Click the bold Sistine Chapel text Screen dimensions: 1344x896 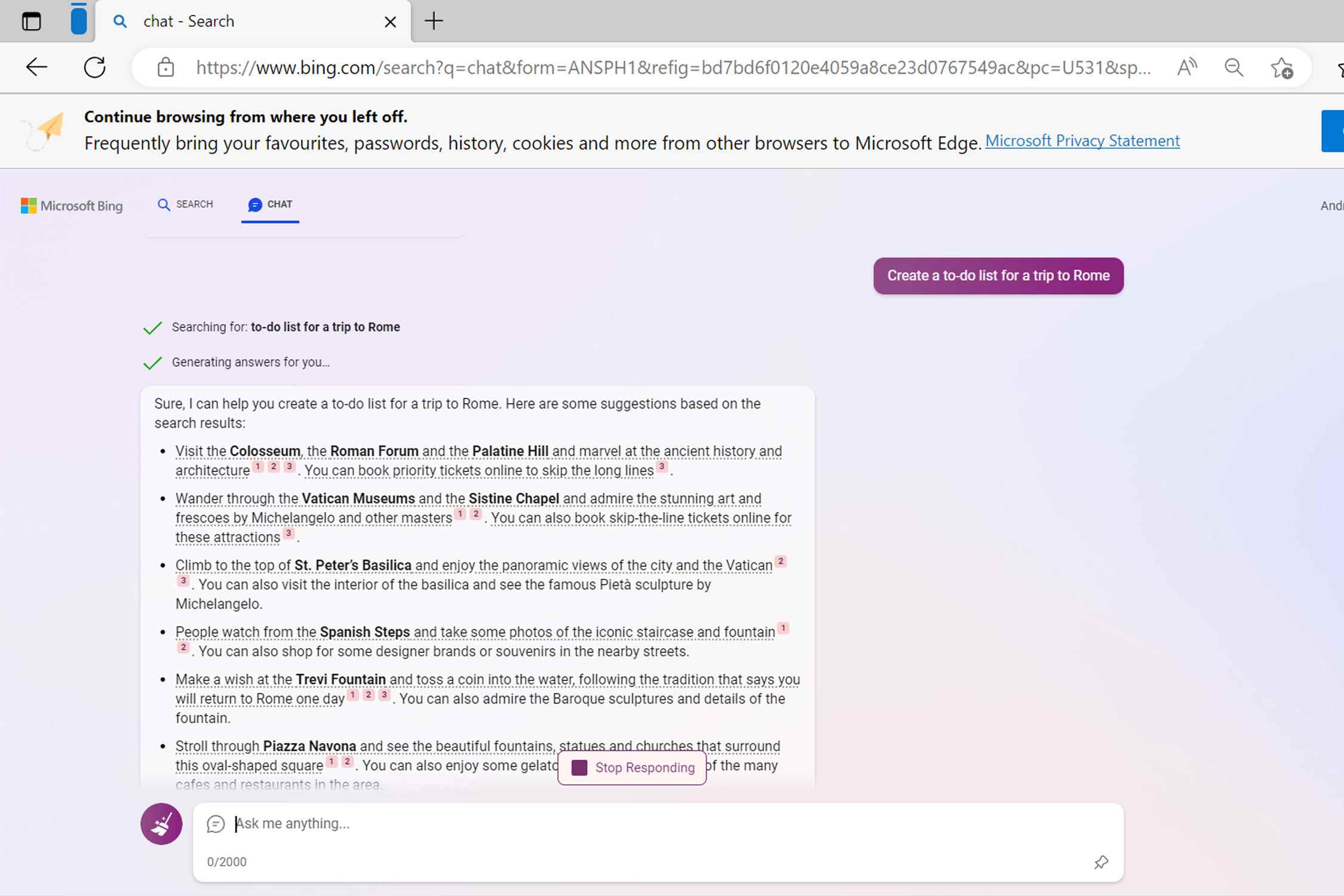pos(514,498)
